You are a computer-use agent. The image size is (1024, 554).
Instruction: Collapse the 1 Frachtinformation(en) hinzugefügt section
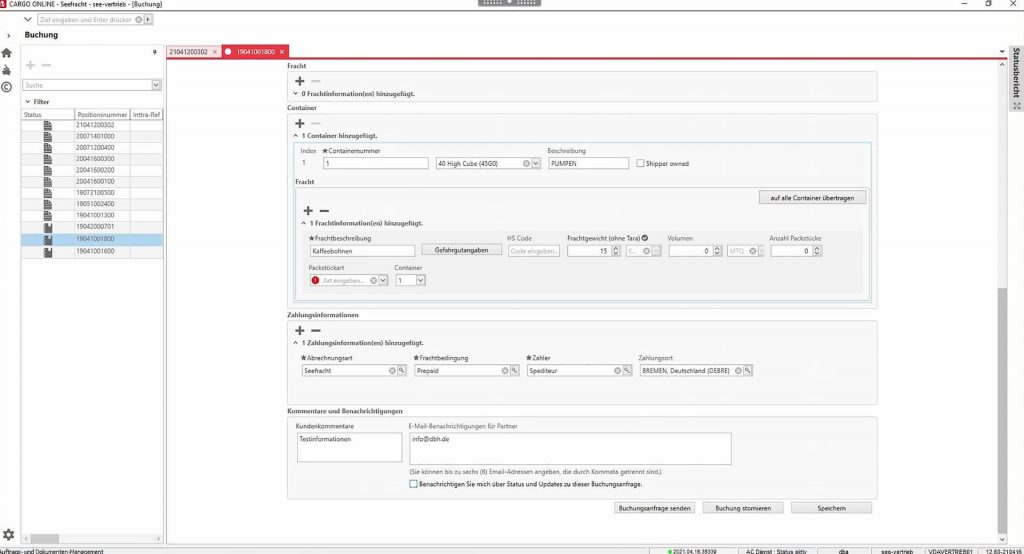coord(304,223)
